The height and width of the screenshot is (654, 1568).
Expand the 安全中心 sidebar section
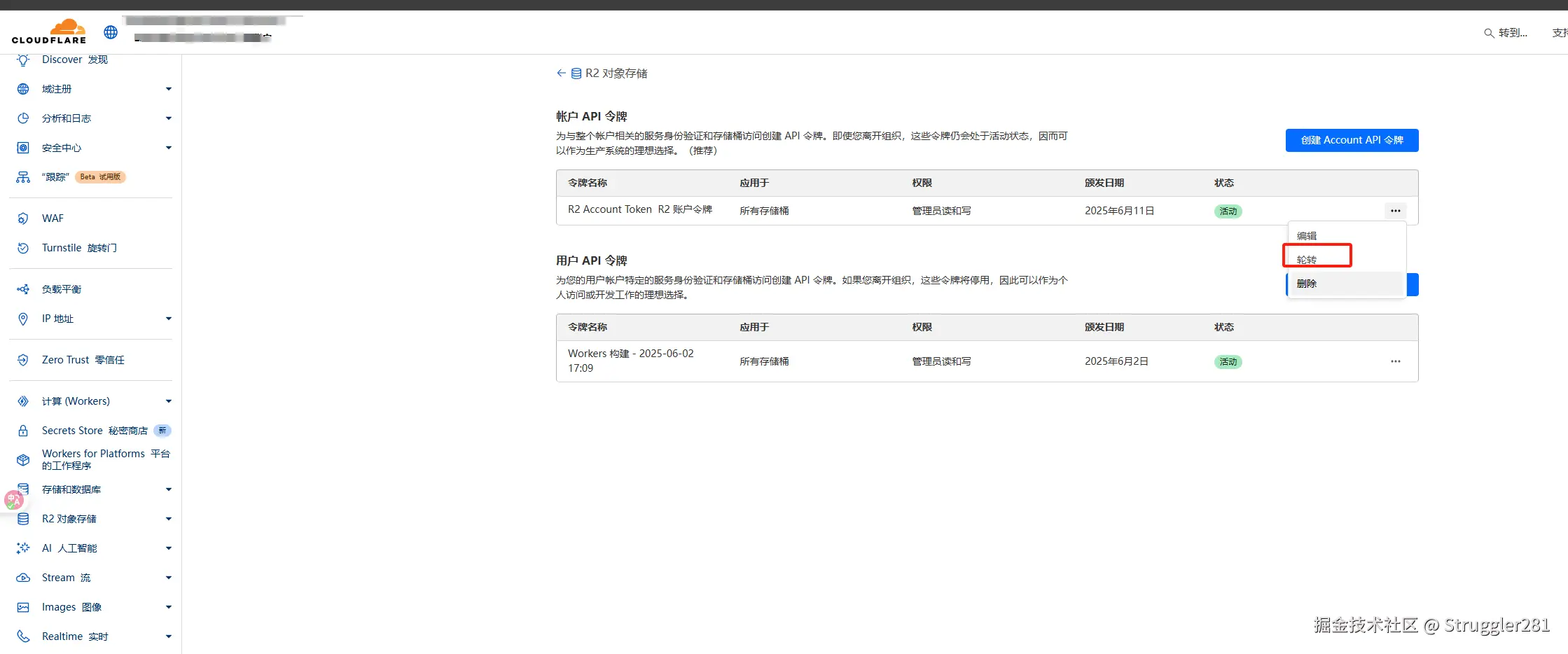pyautogui.click(x=168, y=148)
